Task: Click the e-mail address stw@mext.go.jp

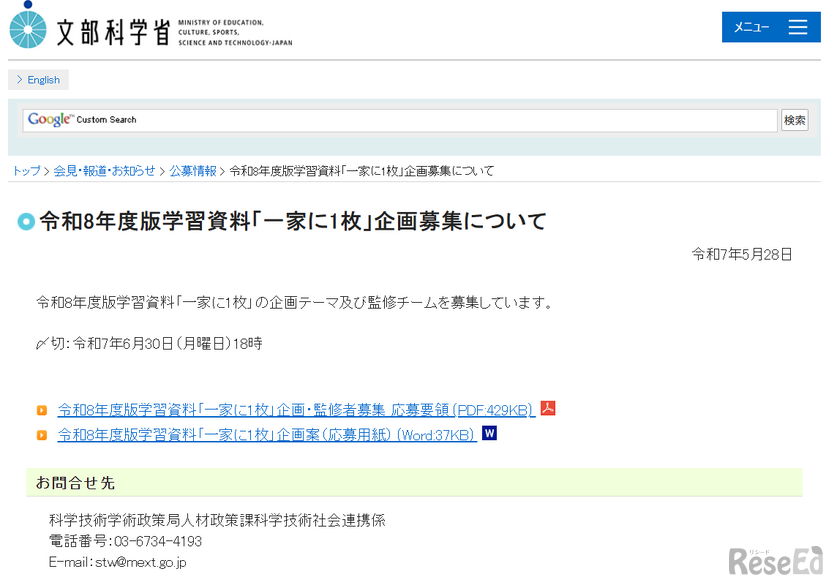Action: pos(141,562)
